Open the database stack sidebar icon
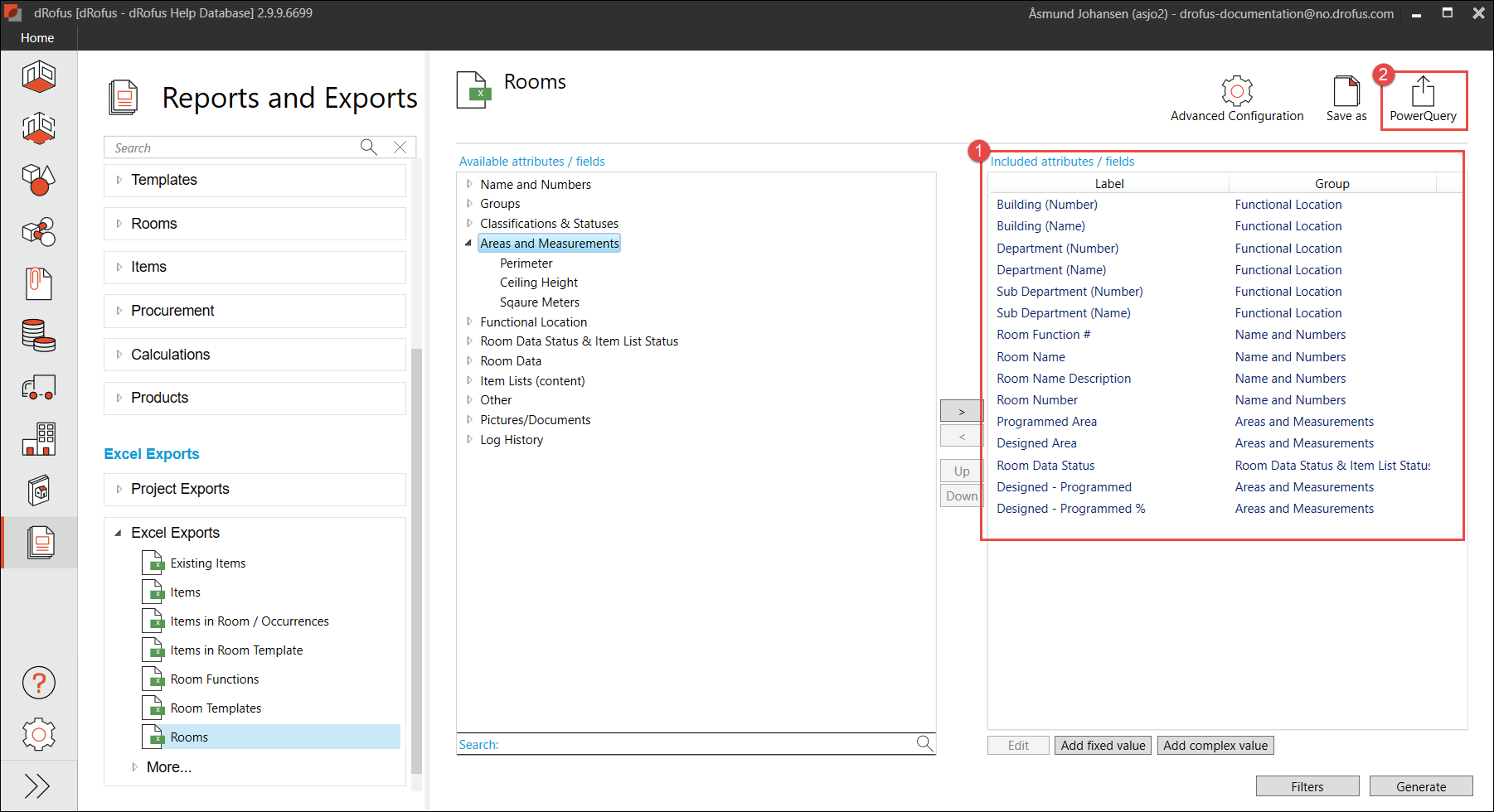 click(x=38, y=336)
